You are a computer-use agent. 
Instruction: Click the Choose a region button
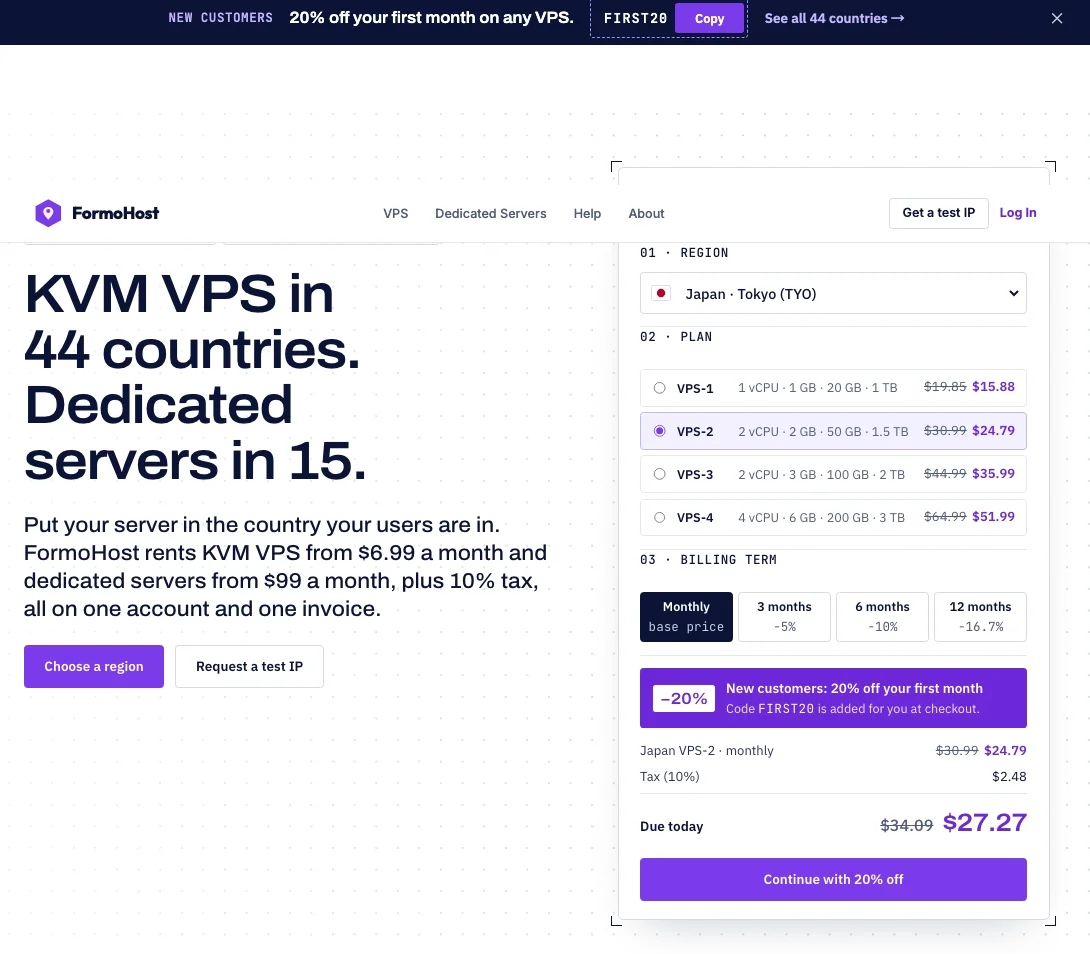pyautogui.click(x=94, y=666)
